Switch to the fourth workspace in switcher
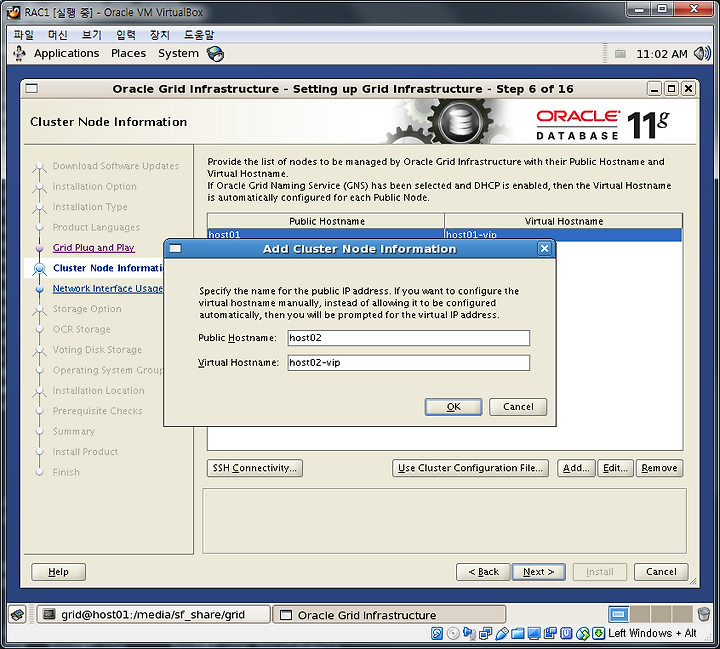 [x=682, y=614]
